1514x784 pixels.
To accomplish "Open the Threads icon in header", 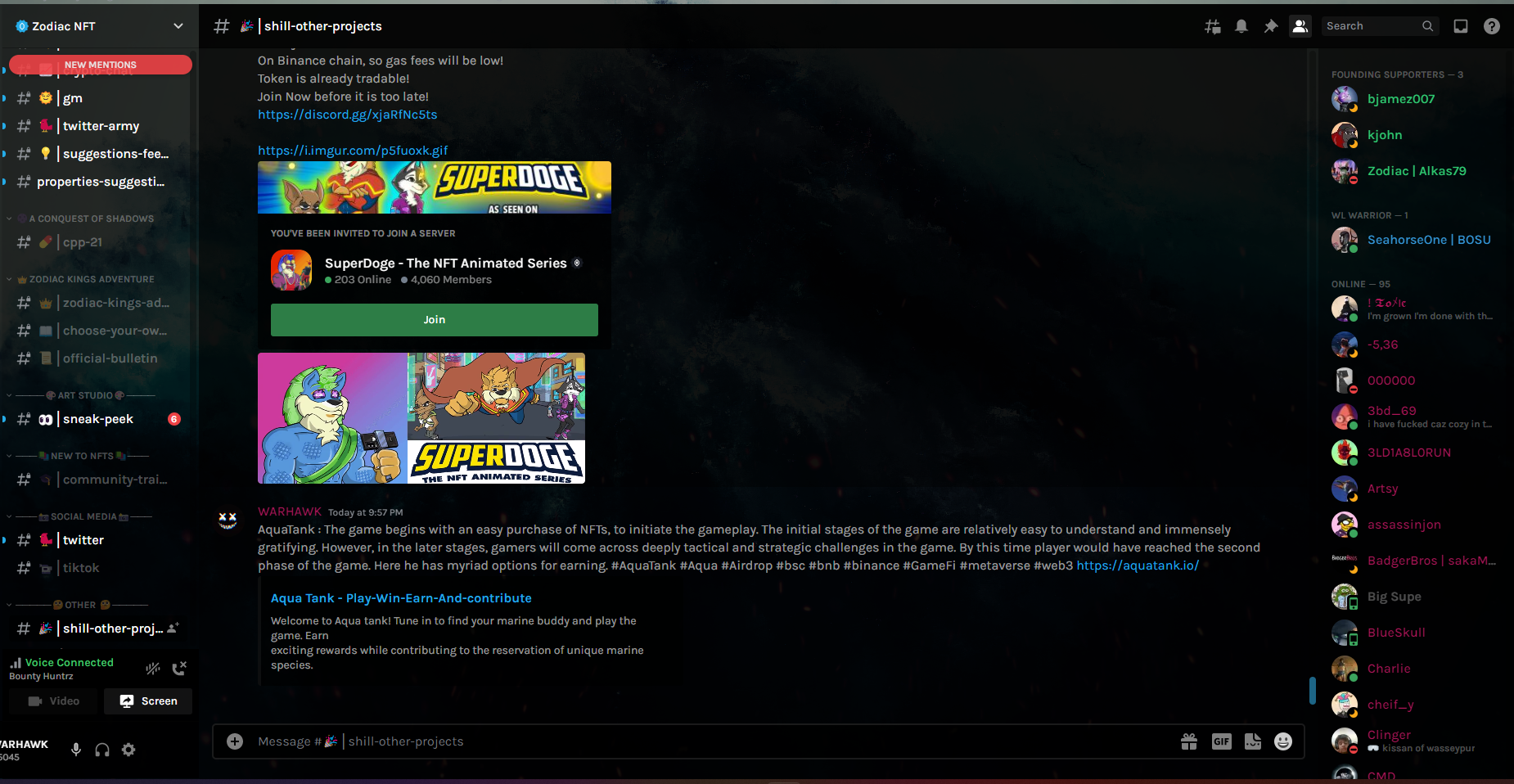I will (1213, 26).
